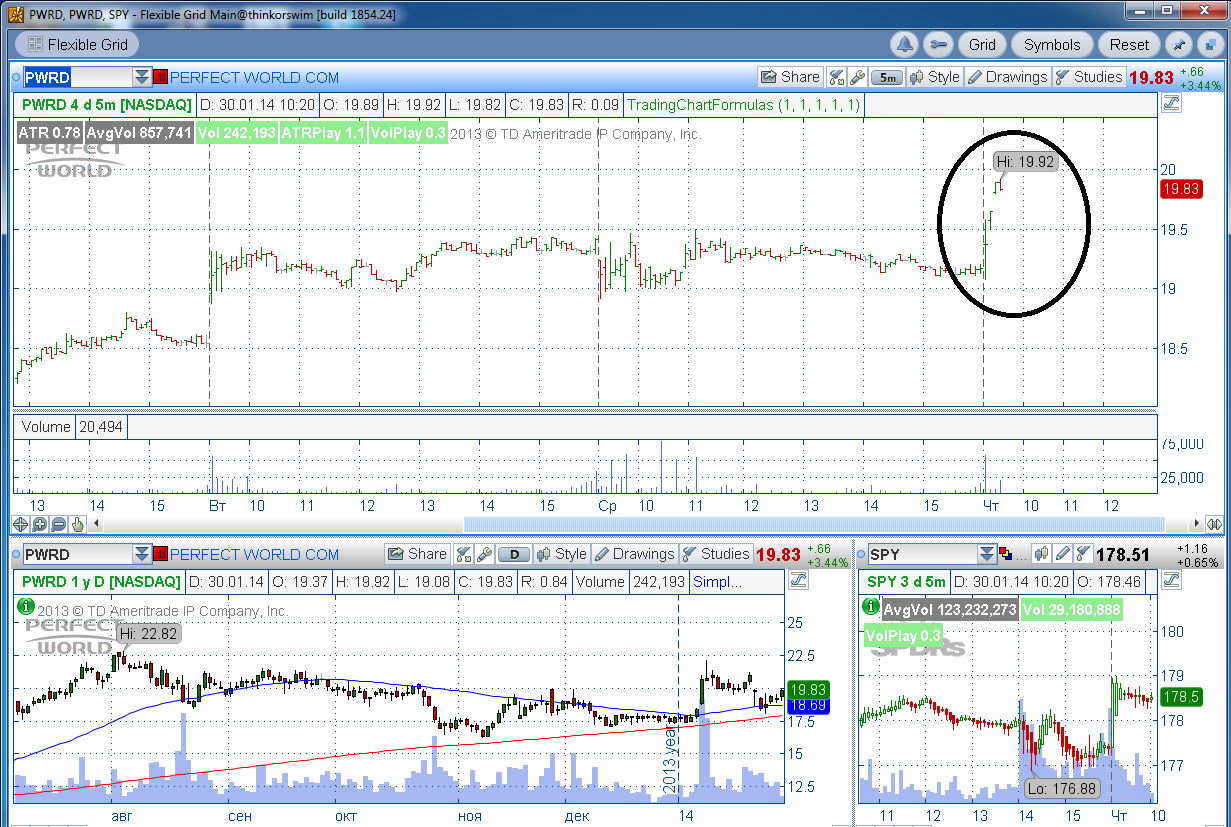The height and width of the screenshot is (827, 1231).
Task: Open Share menu in upper chart
Action: (790, 77)
